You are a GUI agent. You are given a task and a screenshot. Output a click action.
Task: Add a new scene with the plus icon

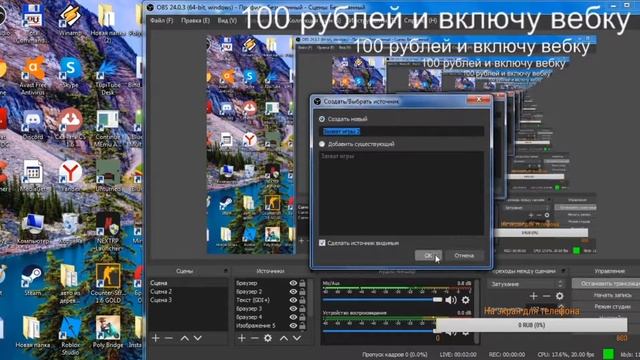pos(156,338)
